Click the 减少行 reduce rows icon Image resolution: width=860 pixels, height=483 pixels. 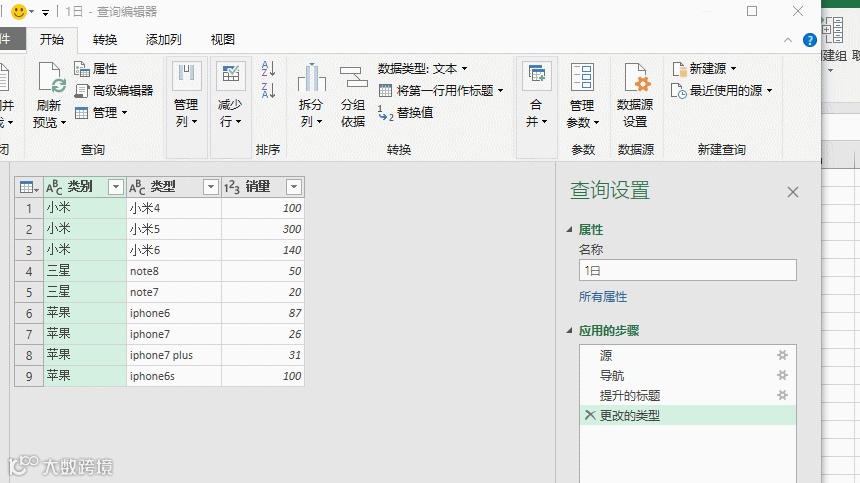click(230, 76)
